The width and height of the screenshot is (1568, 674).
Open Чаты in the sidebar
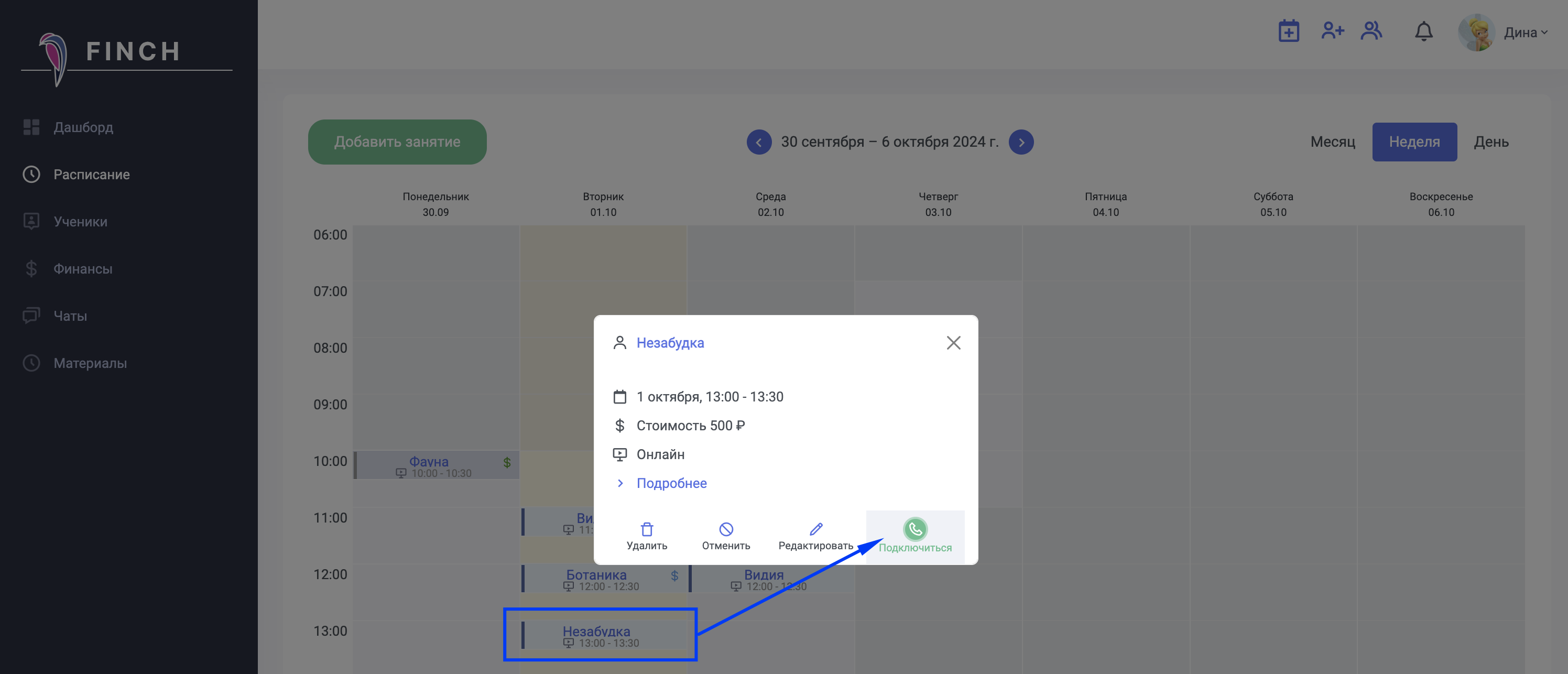(x=70, y=316)
